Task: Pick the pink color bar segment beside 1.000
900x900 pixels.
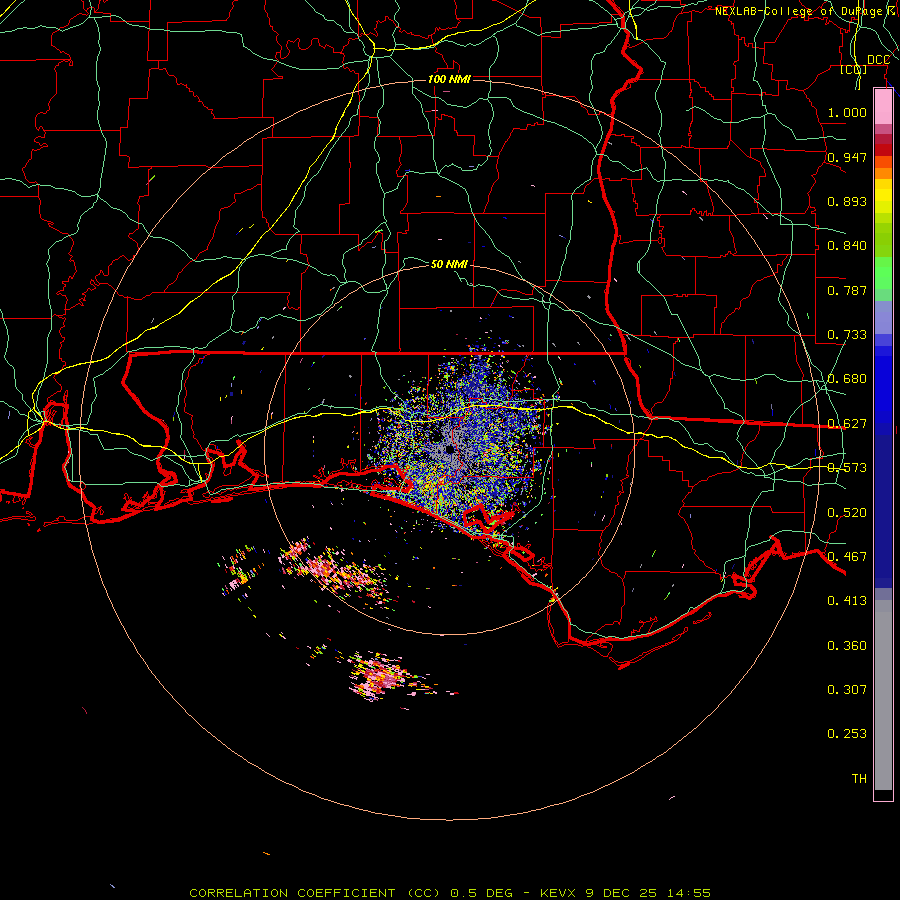Action: tap(883, 107)
